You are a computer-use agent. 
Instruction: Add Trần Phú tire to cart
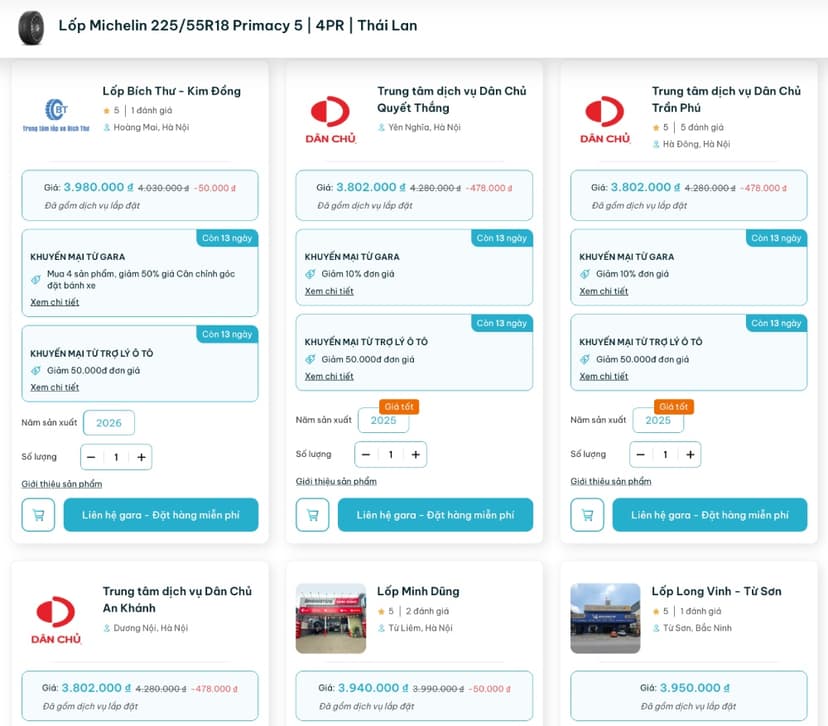pos(587,515)
